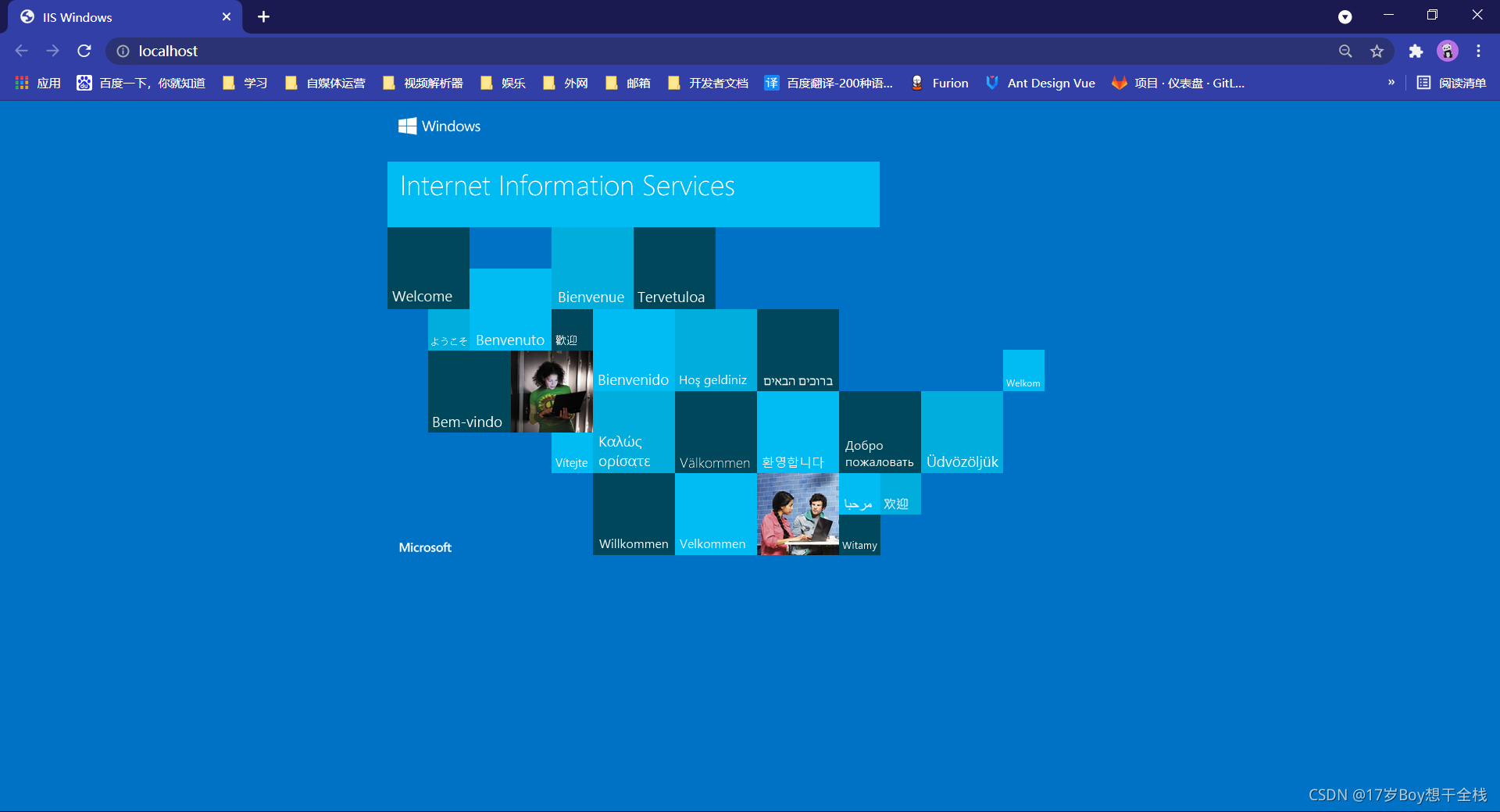1500x812 pixels.
Task: Click the browser back arrow
Action: coord(21,51)
